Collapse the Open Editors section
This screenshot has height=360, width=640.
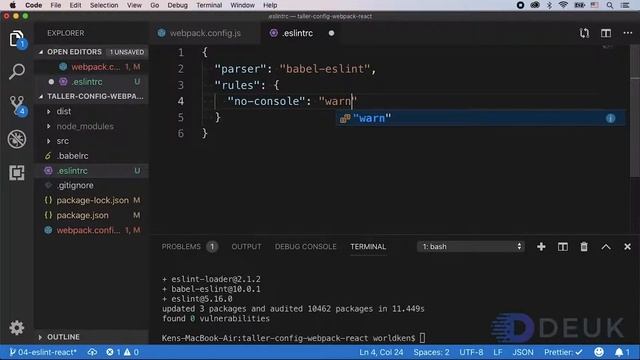(x=41, y=52)
